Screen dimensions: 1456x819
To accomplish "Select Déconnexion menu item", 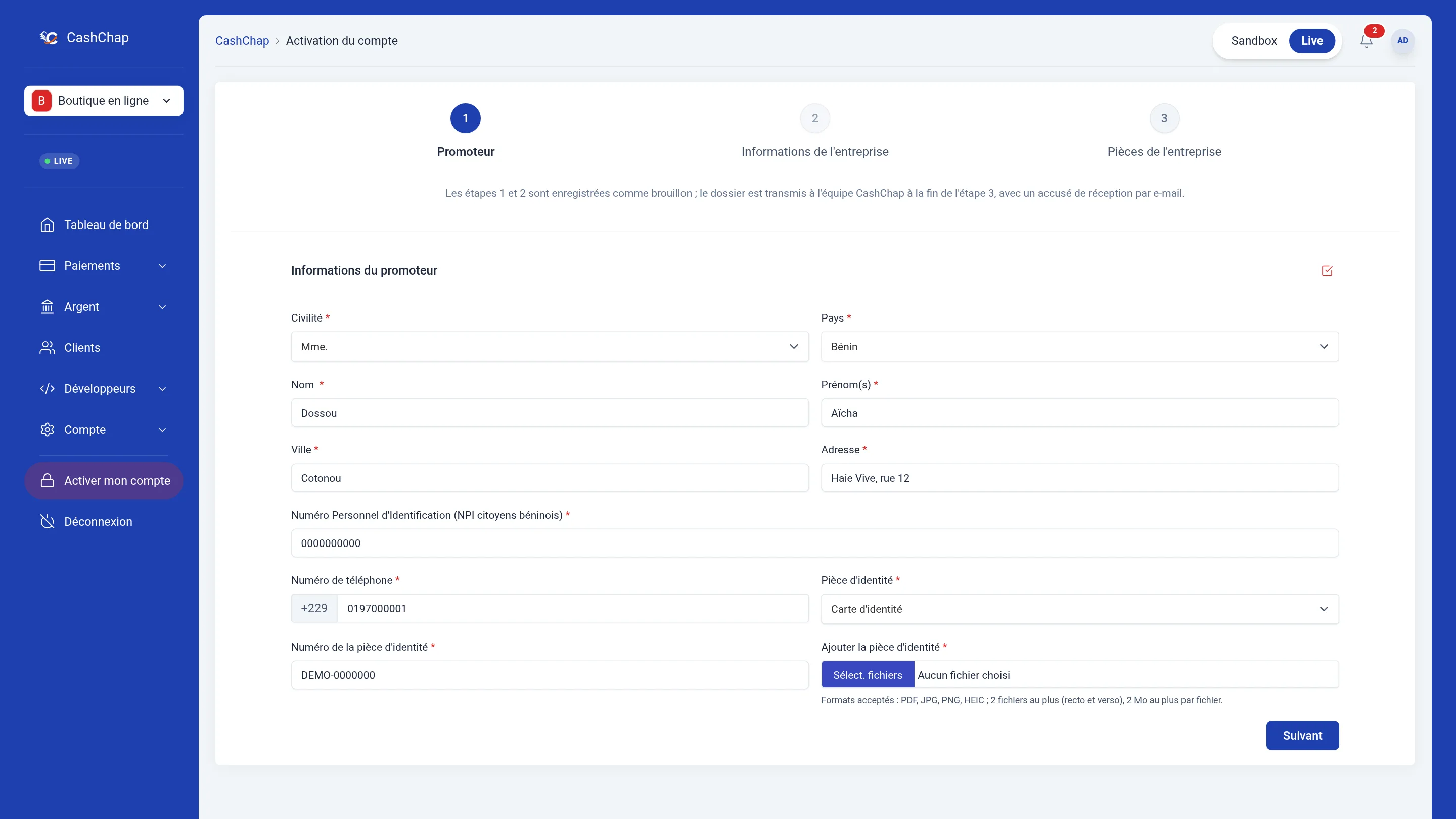I will 104,522.
